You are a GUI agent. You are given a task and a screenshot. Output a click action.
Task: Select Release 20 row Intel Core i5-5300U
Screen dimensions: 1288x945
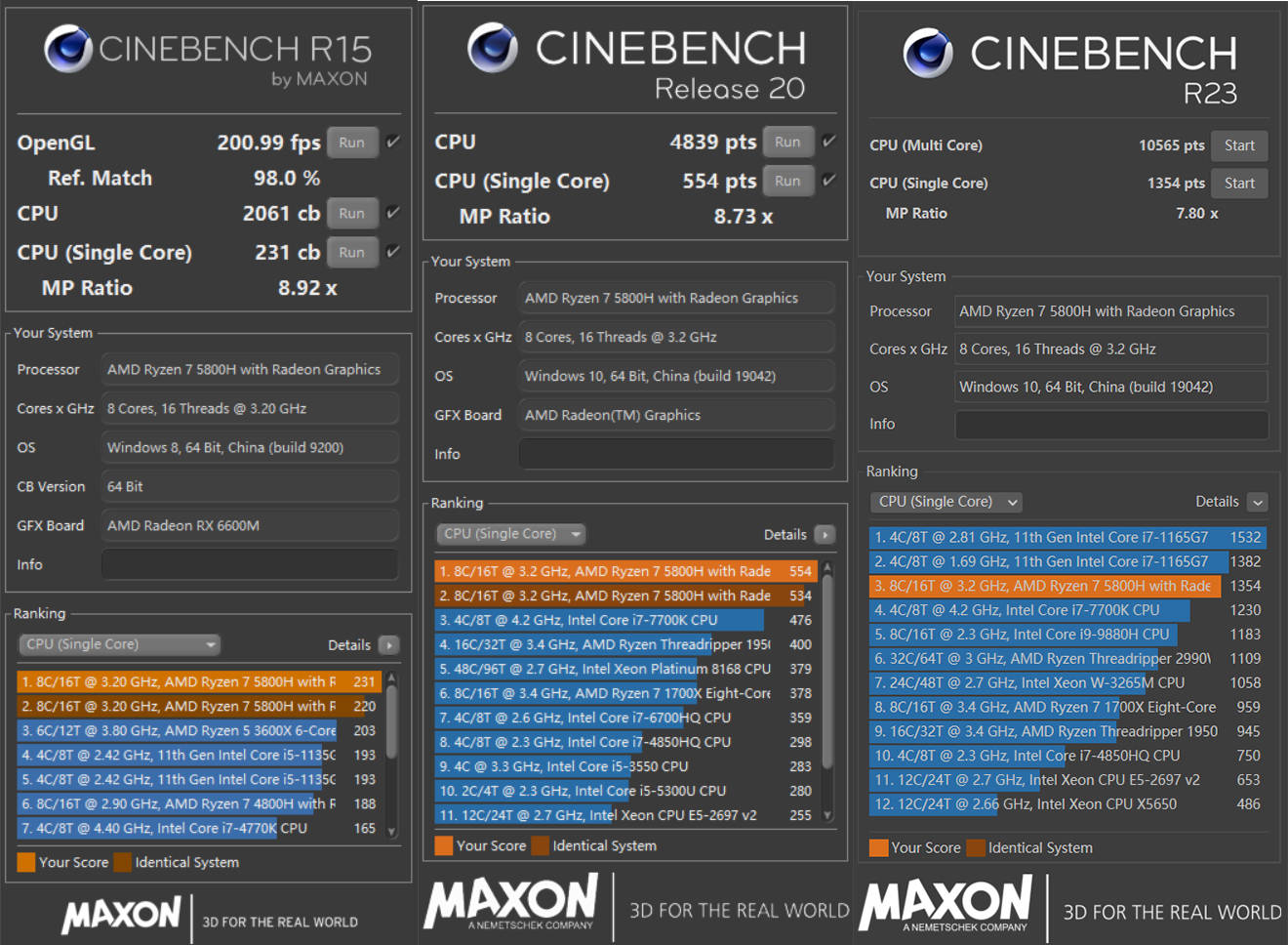(626, 791)
